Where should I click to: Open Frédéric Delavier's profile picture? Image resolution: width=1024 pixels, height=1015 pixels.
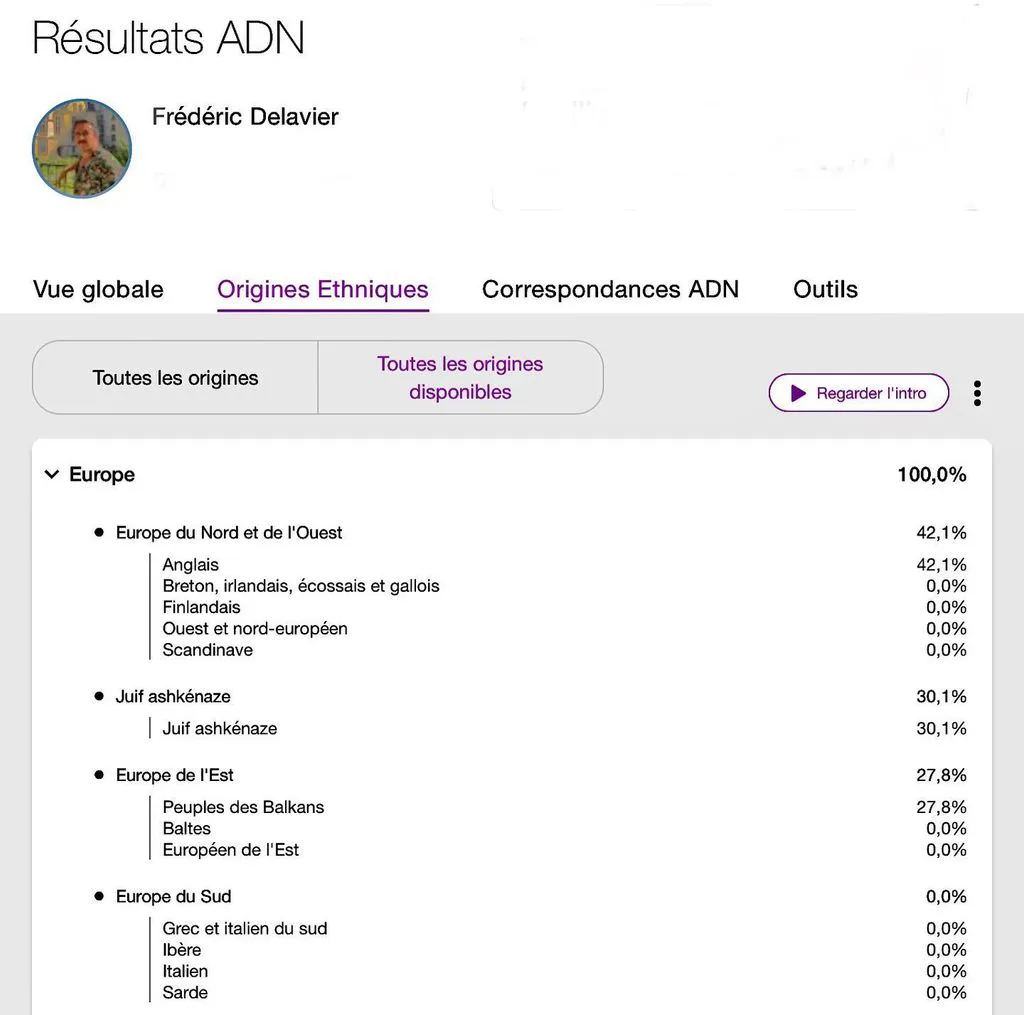tap(82, 148)
